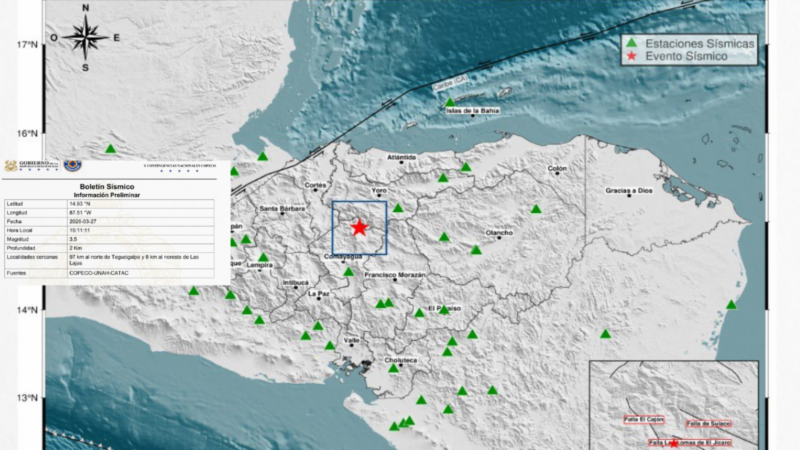Select the Falla de Sulaco label
The image size is (800, 450).
710,424
